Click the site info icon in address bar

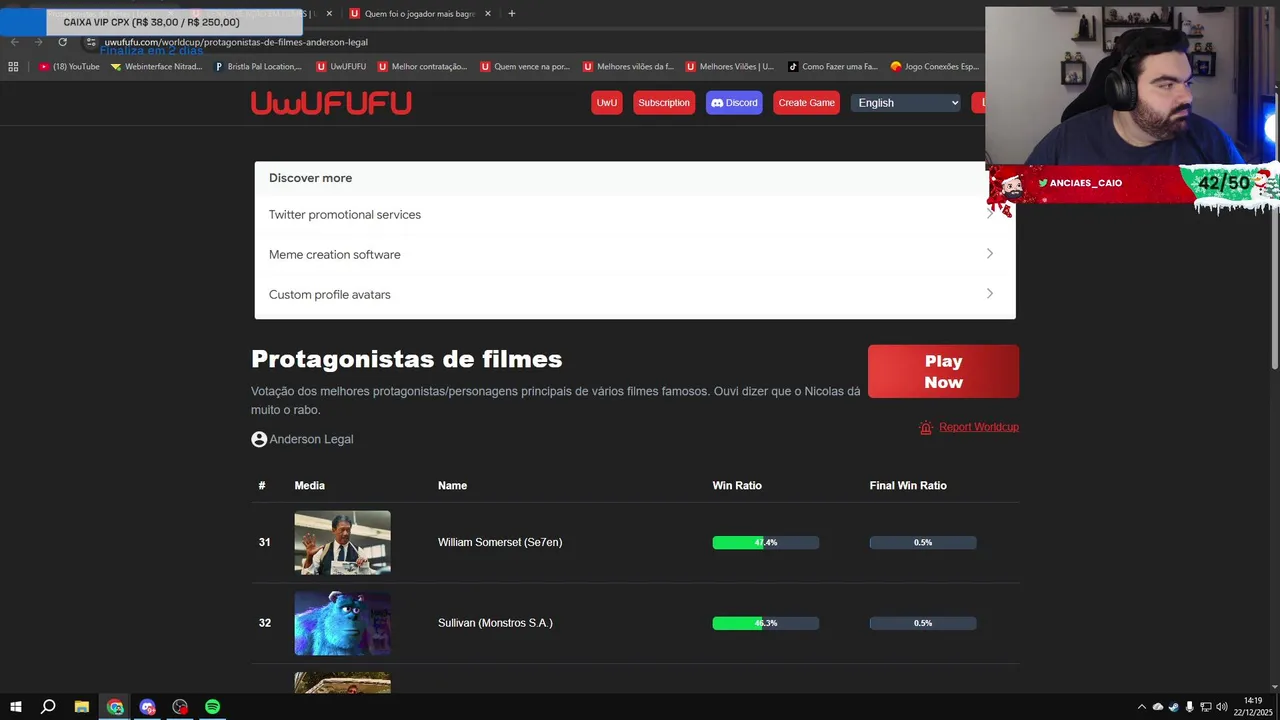click(91, 42)
